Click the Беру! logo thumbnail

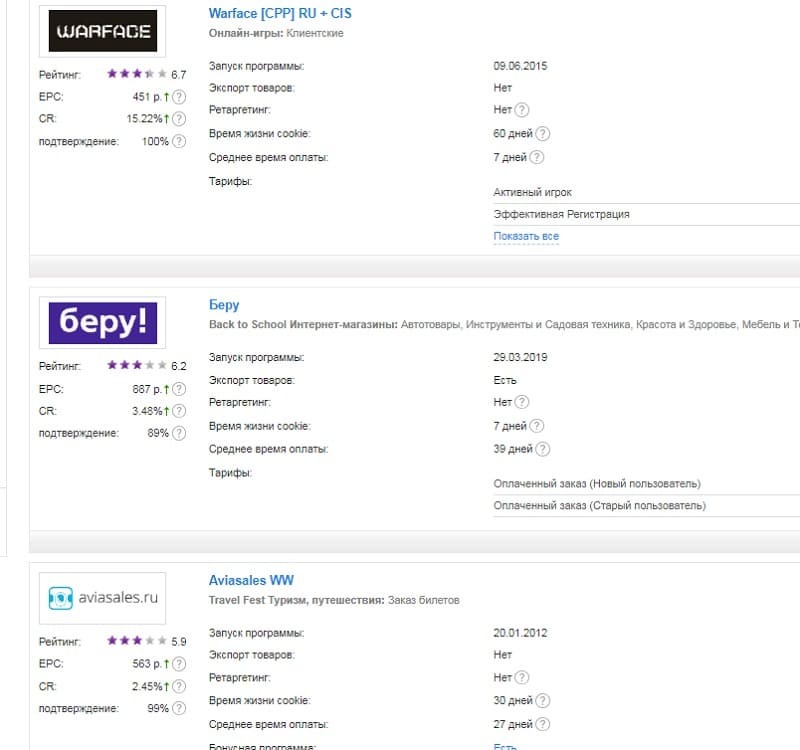click(102, 321)
